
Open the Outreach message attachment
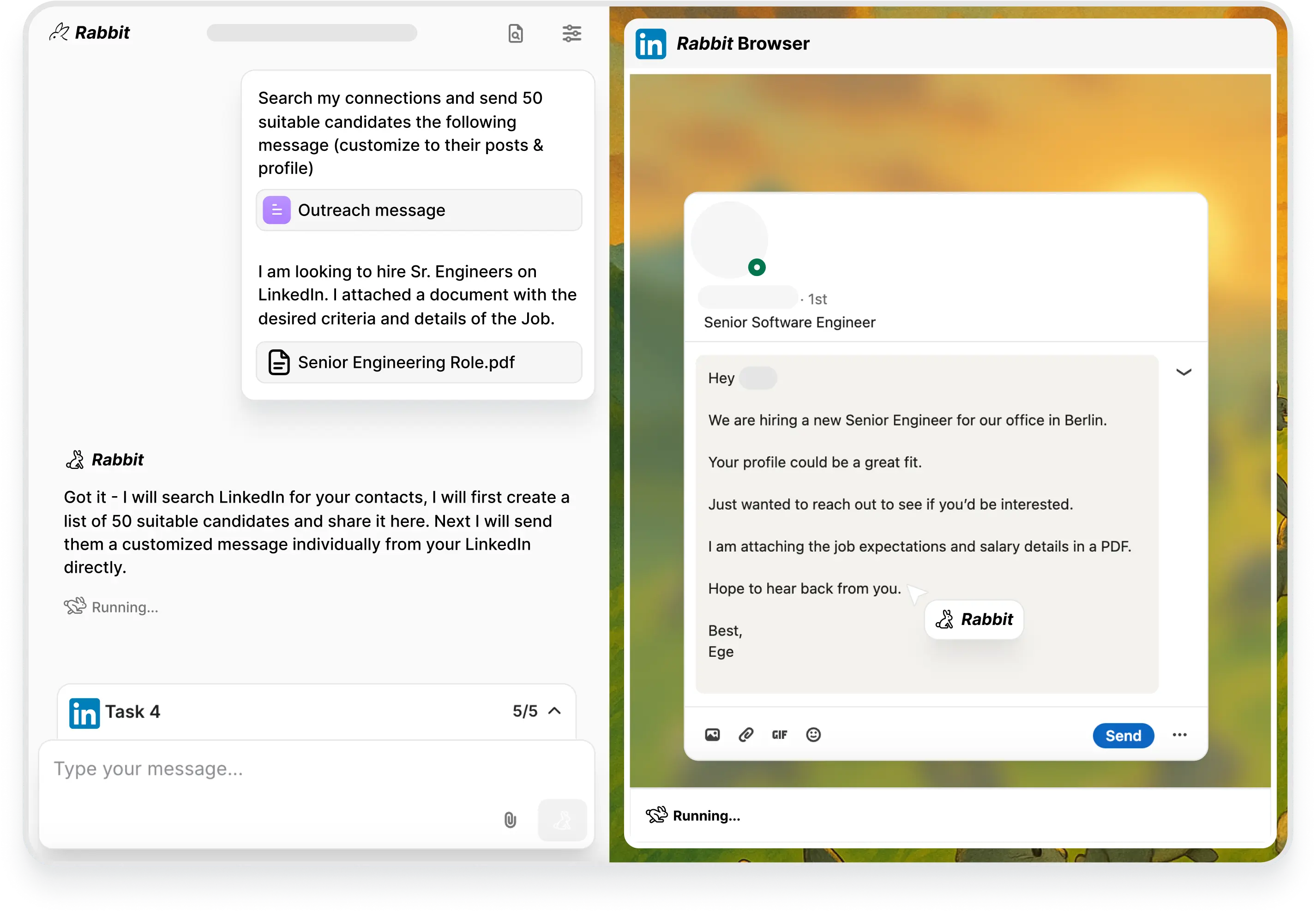[419, 210]
